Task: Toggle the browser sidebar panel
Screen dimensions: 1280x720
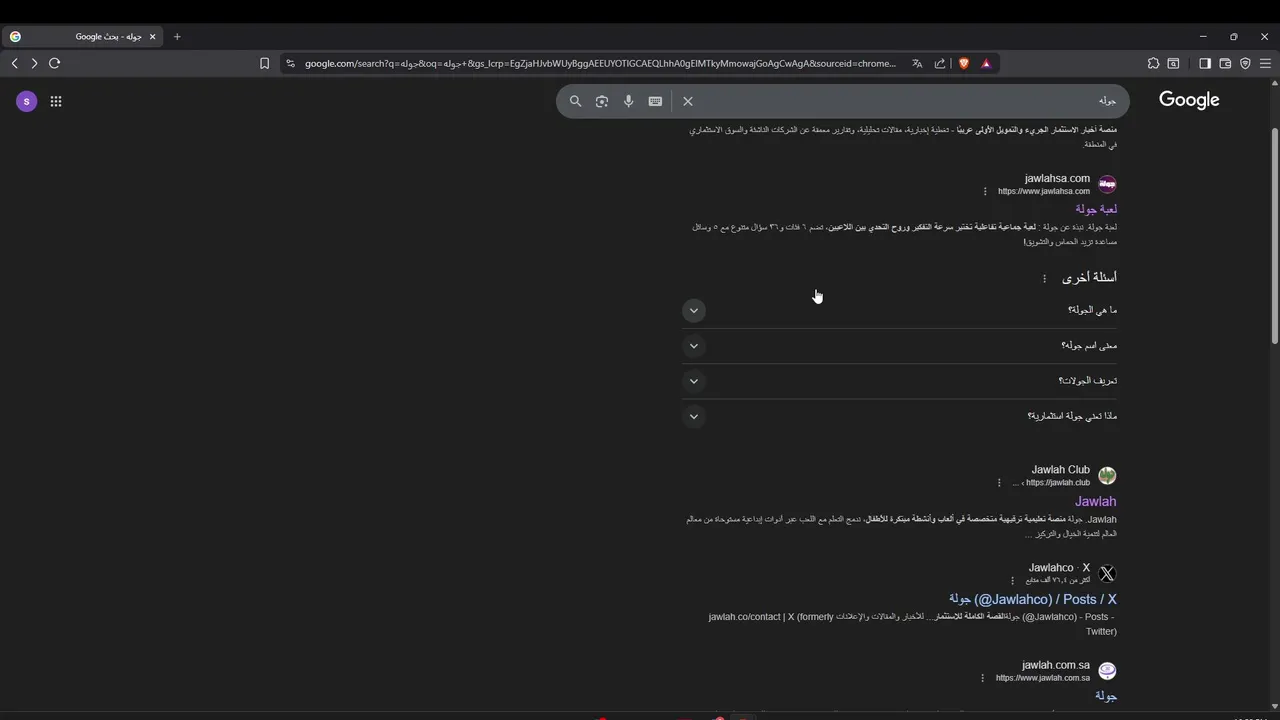Action: pyautogui.click(x=1205, y=63)
